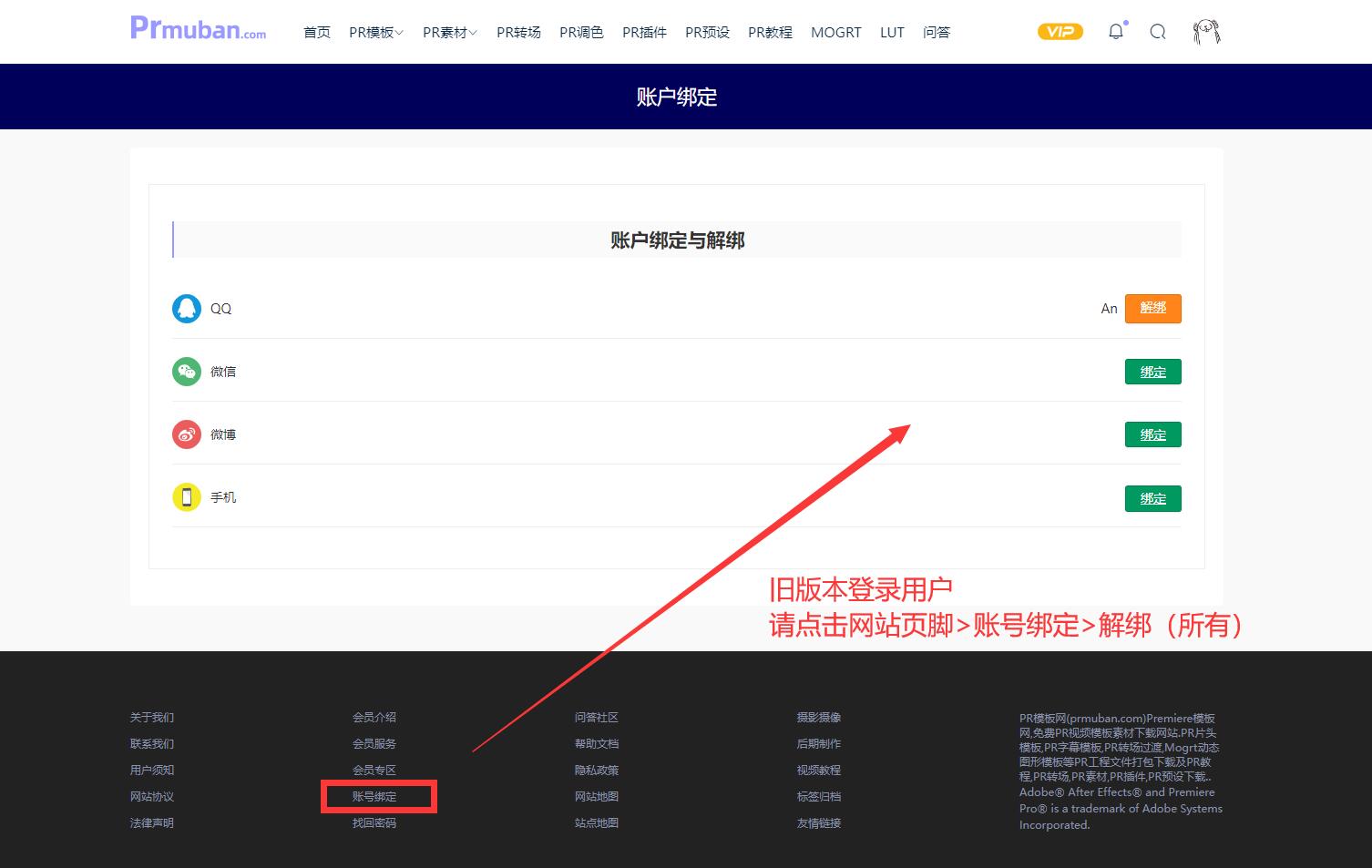Click the search magnifier icon

point(1158,32)
